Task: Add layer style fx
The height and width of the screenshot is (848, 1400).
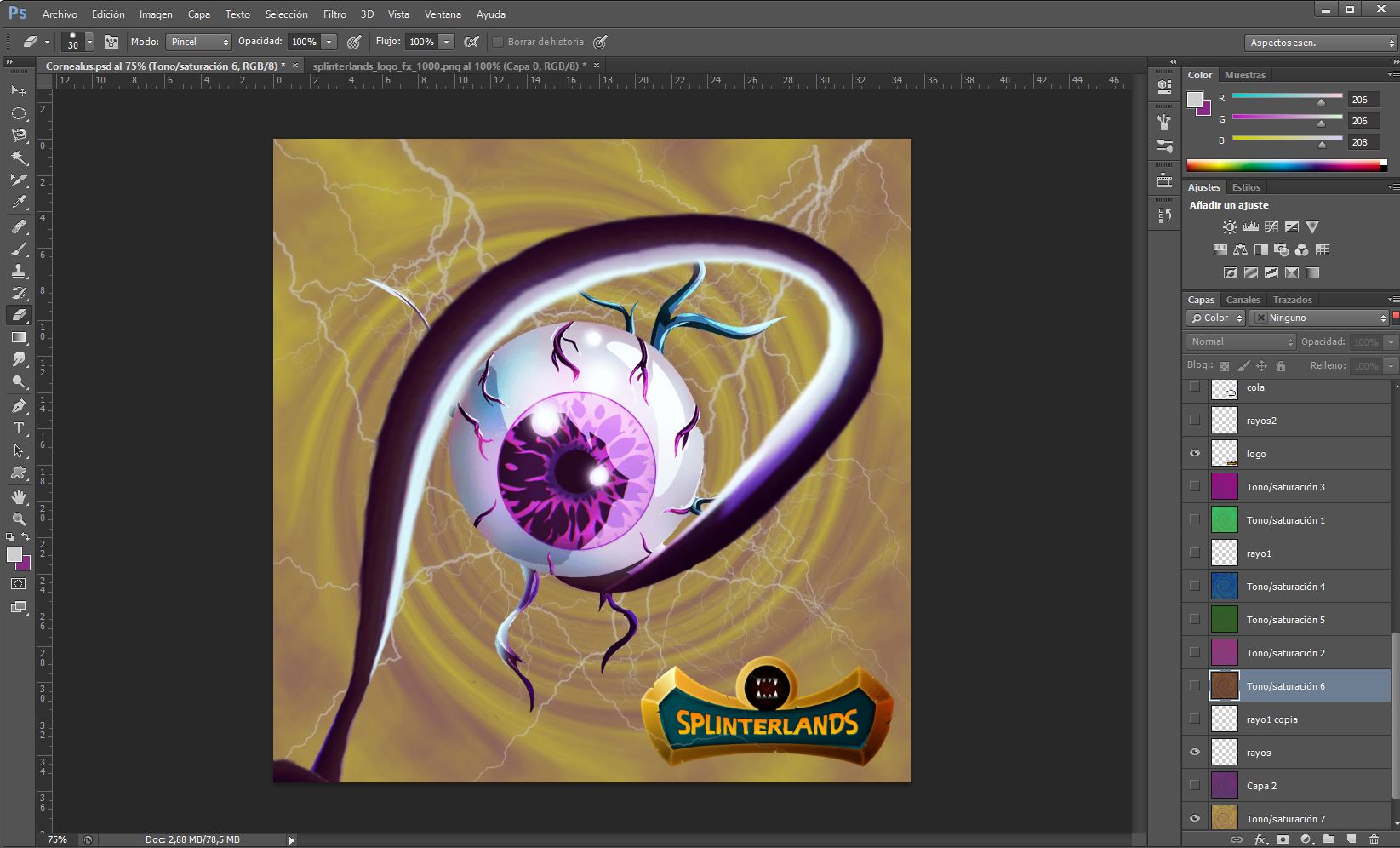Action: point(1261,839)
